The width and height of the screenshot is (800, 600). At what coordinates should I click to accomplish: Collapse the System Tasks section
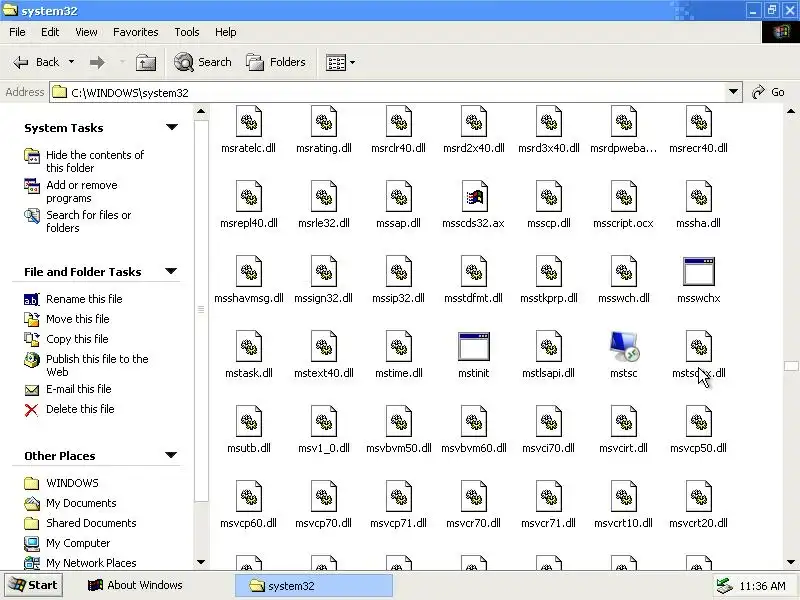click(172, 127)
